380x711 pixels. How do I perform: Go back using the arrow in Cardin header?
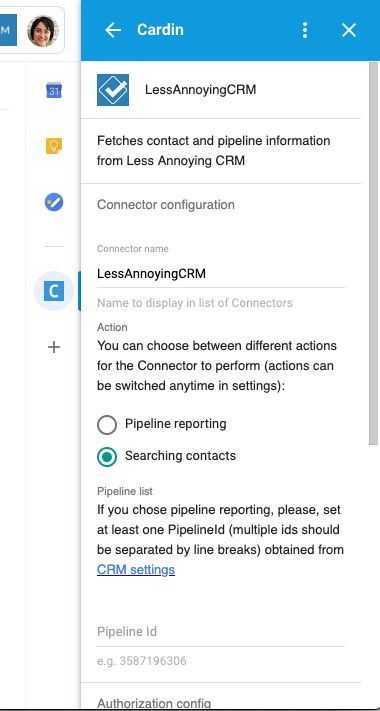pyautogui.click(x=113, y=30)
